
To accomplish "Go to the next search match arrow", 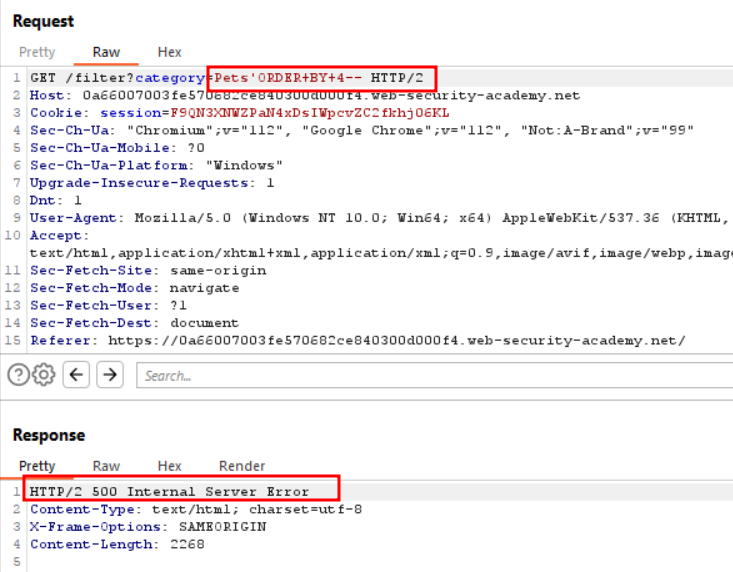I will tap(110, 374).
